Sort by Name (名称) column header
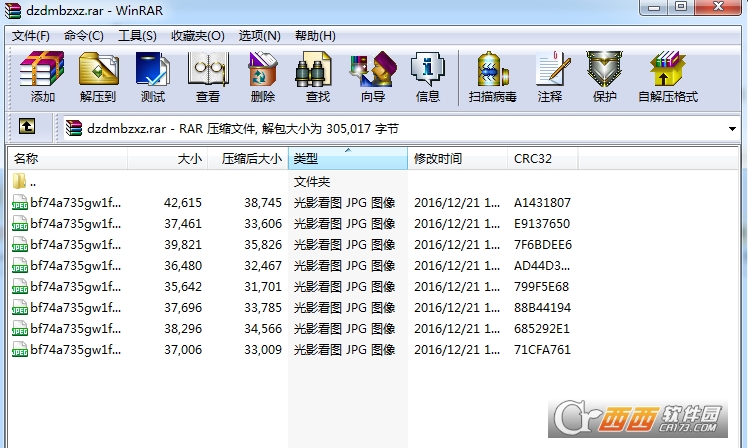The width and height of the screenshot is (748, 448). [x=67, y=158]
